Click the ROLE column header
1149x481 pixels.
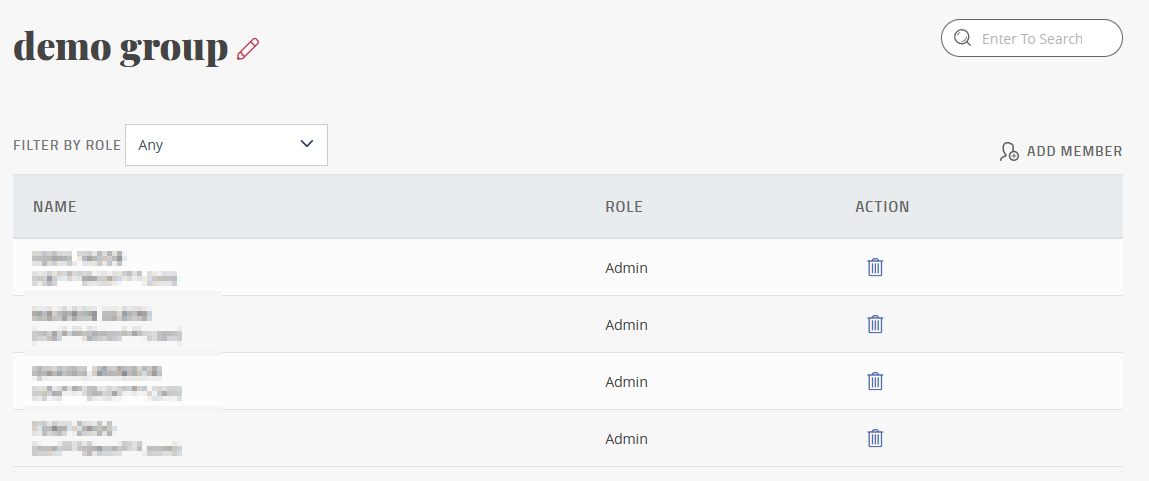tap(624, 207)
